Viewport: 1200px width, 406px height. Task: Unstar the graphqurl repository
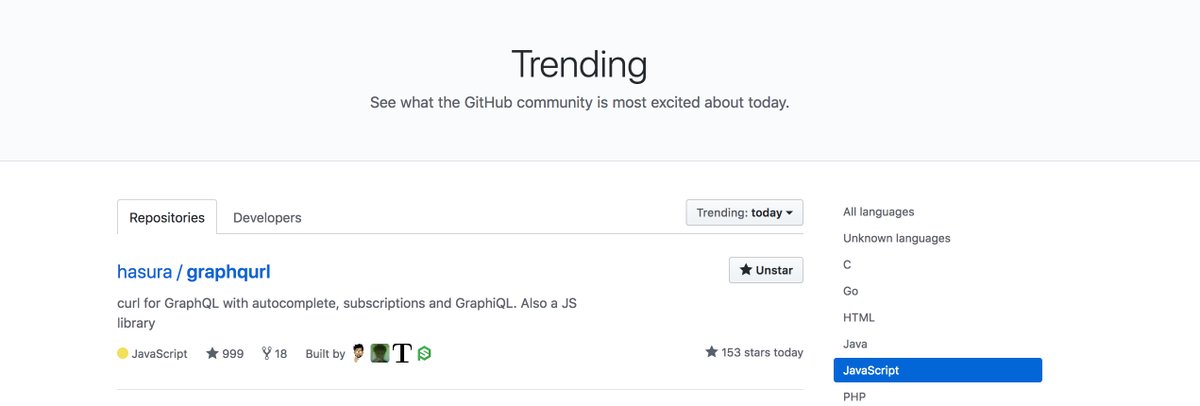(x=766, y=270)
